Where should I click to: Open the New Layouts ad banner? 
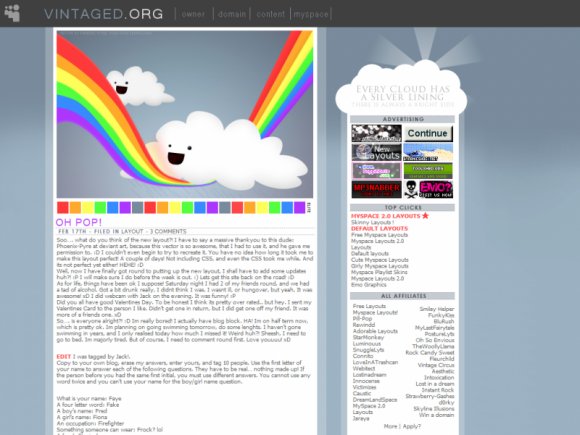(376, 152)
